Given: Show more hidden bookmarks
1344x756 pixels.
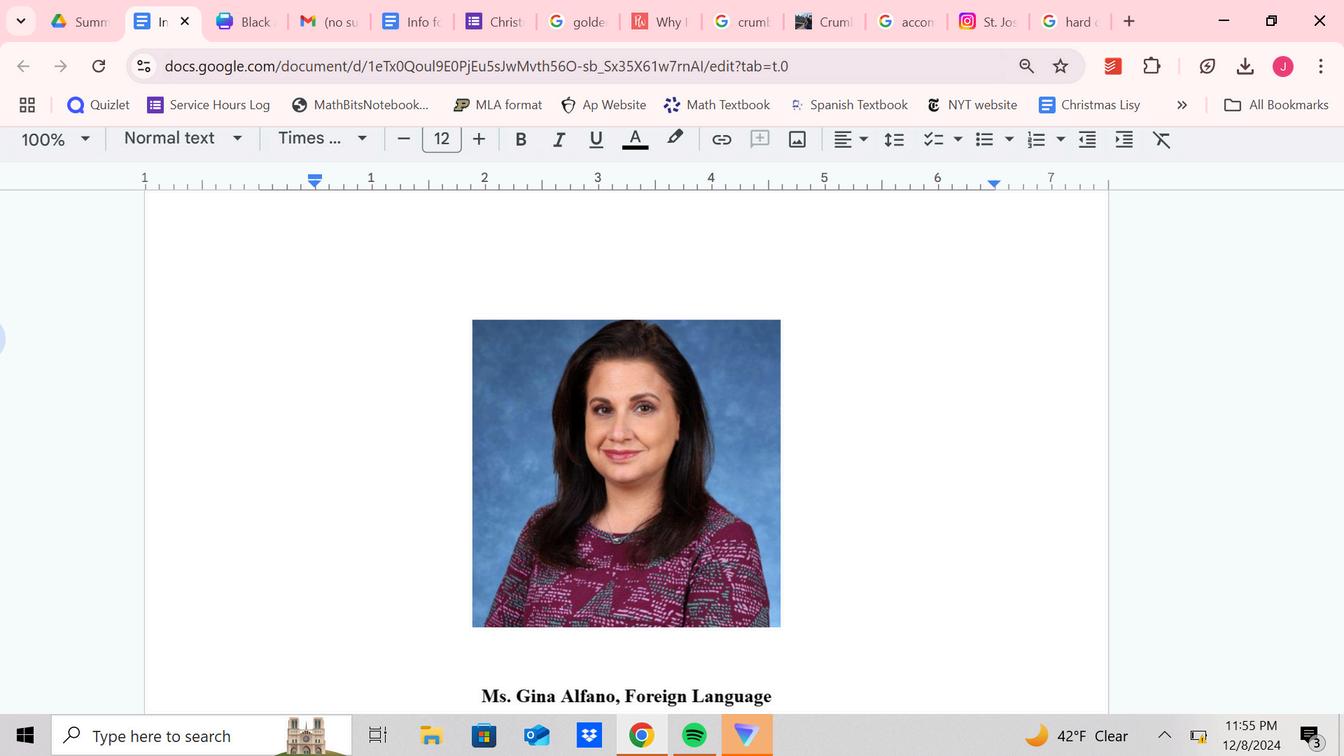Looking at the screenshot, I should point(1182,104).
